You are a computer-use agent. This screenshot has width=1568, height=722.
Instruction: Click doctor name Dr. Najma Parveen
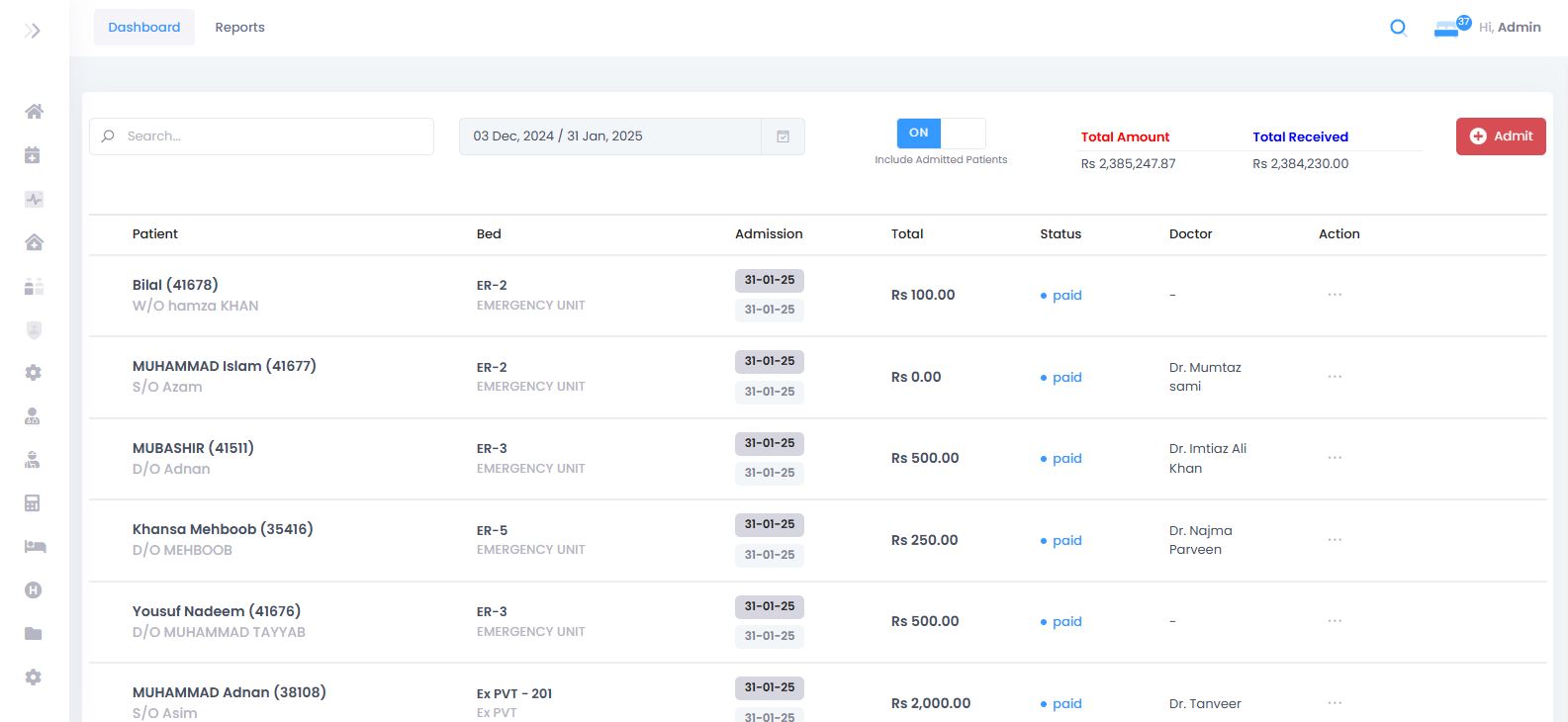pos(1201,540)
